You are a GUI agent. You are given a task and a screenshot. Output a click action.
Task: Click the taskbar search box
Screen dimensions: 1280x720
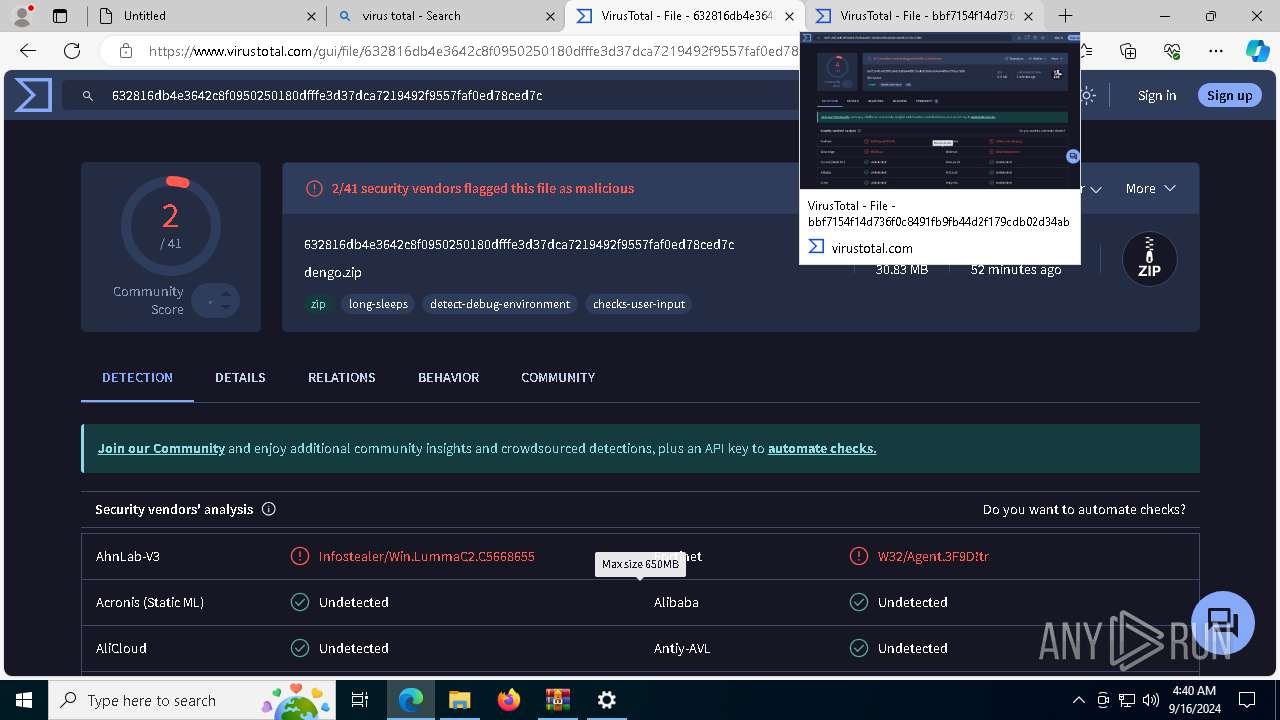[x=193, y=700]
